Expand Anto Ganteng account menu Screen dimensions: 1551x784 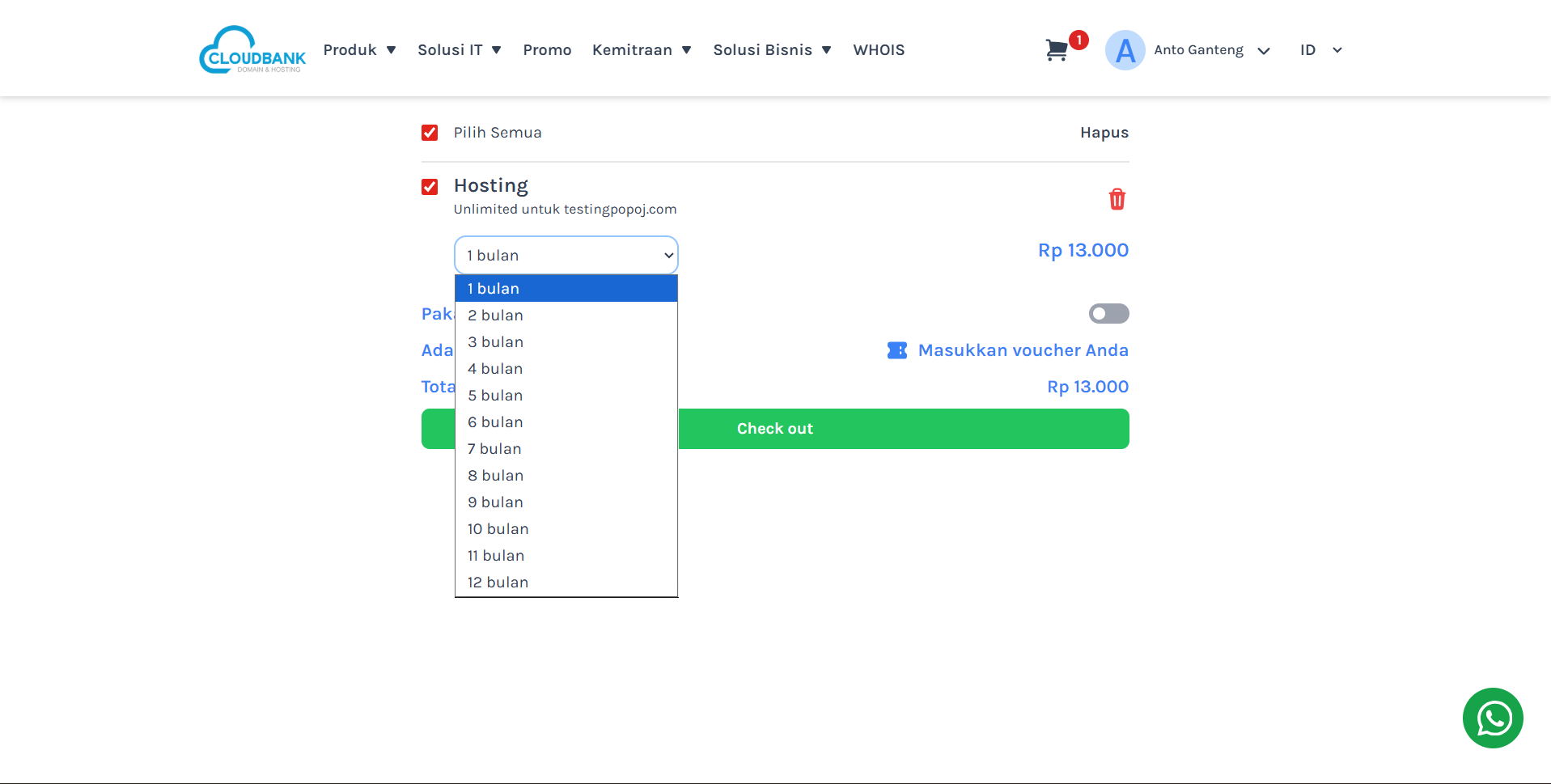(x=1211, y=50)
